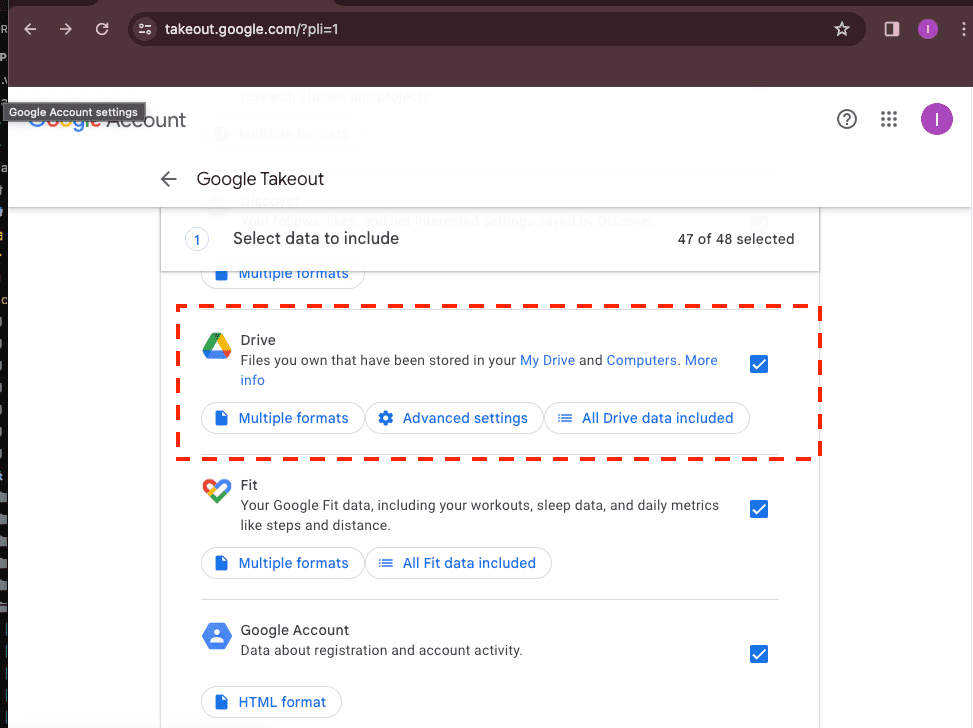Open Chrome three-dot menu

[x=963, y=29]
